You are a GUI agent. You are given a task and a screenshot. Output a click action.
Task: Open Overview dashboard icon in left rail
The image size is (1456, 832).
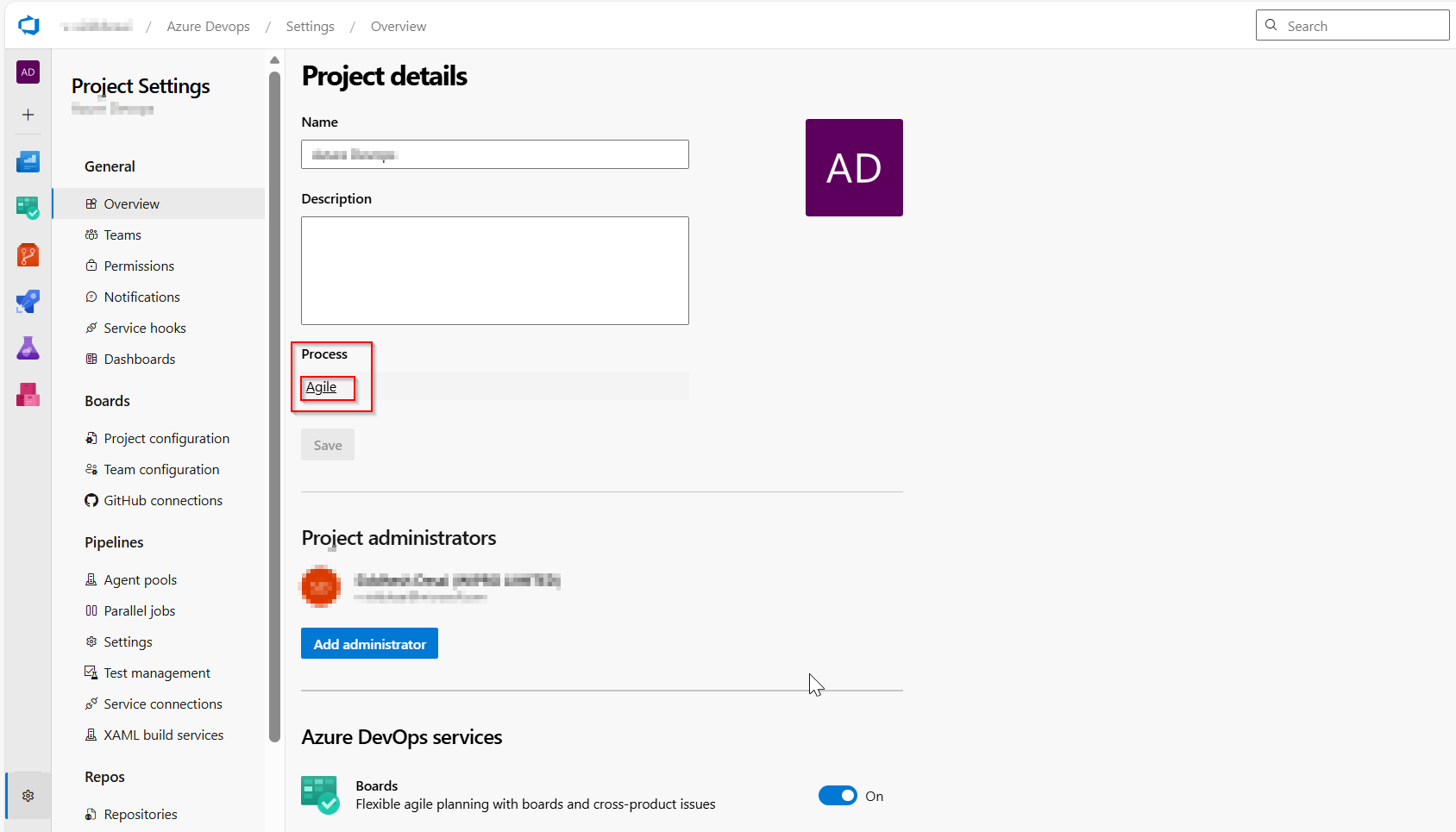coord(28,161)
